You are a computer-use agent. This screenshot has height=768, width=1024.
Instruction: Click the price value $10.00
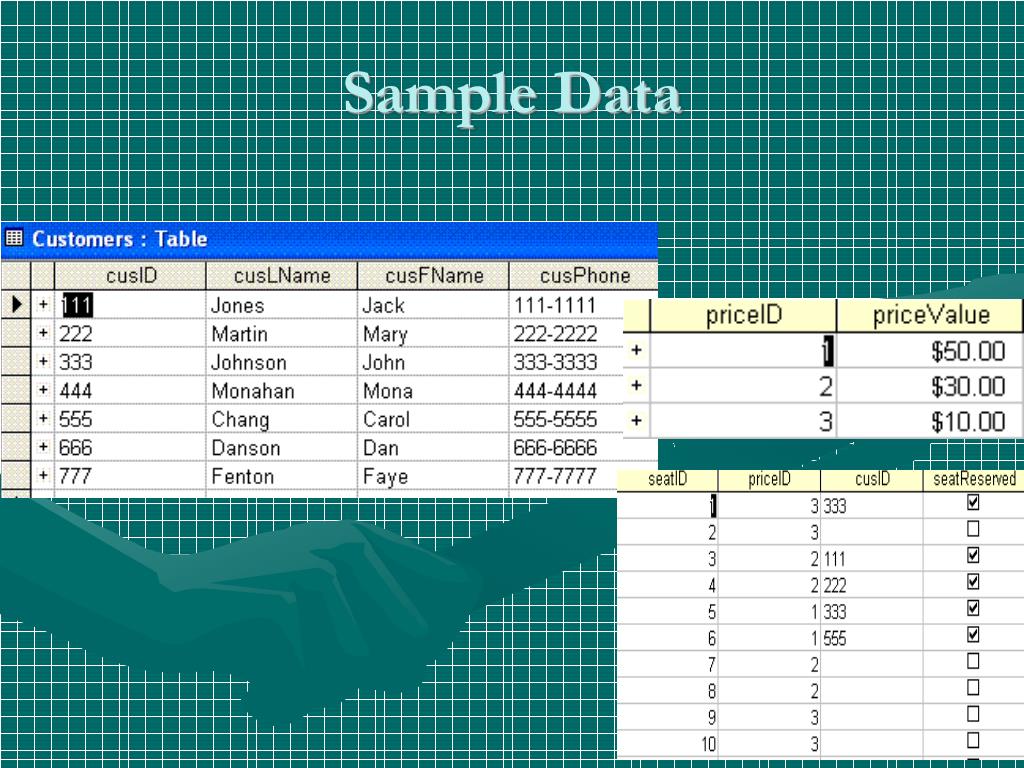tap(931, 422)
